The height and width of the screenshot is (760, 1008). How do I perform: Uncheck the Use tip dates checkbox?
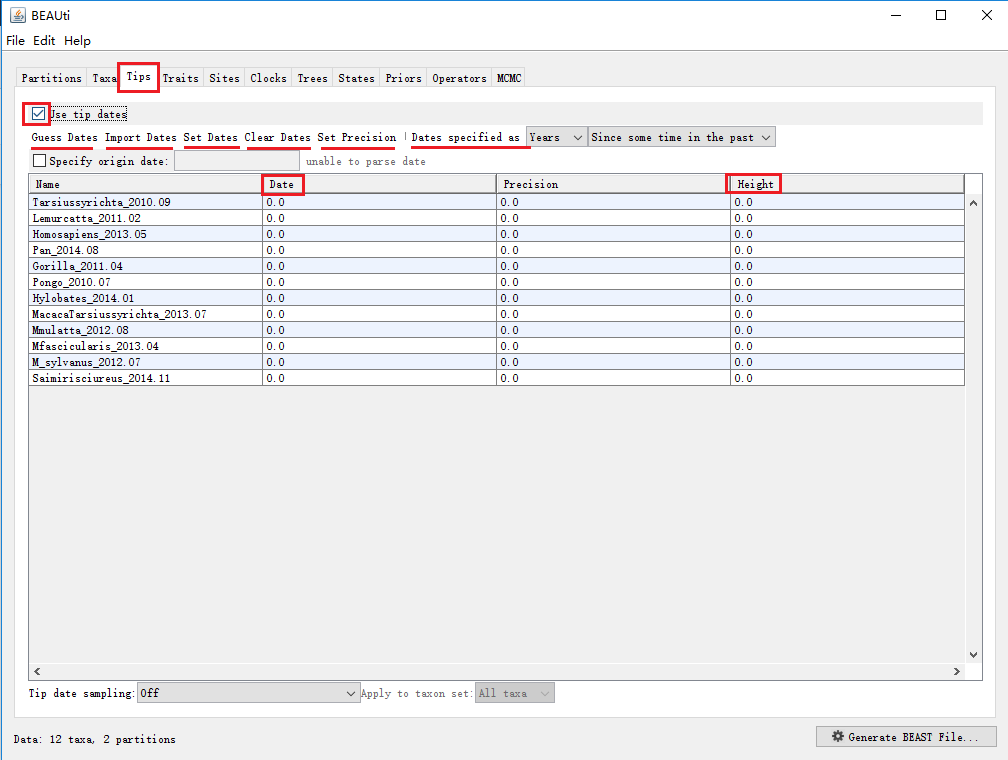click(39, 114)
